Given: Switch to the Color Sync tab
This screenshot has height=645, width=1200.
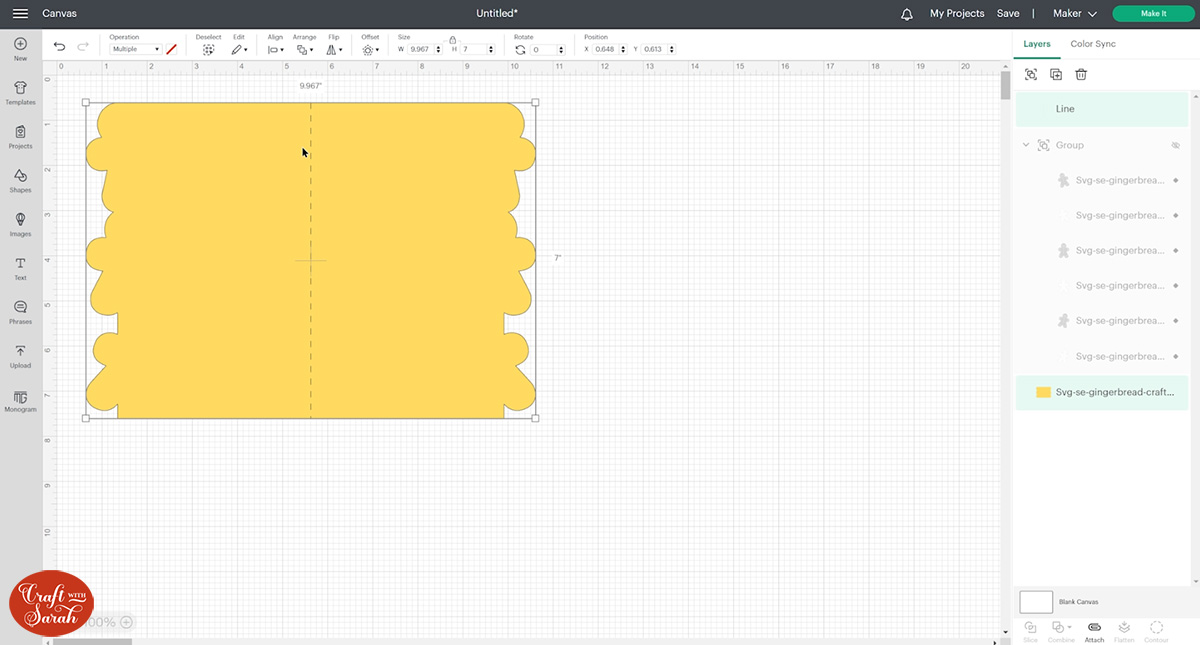Looking at the screenshot, I should (1092, 44).
